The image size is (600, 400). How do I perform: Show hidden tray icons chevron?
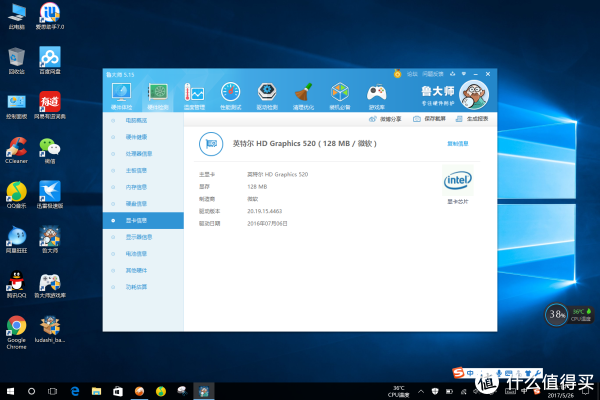[421, 391]
